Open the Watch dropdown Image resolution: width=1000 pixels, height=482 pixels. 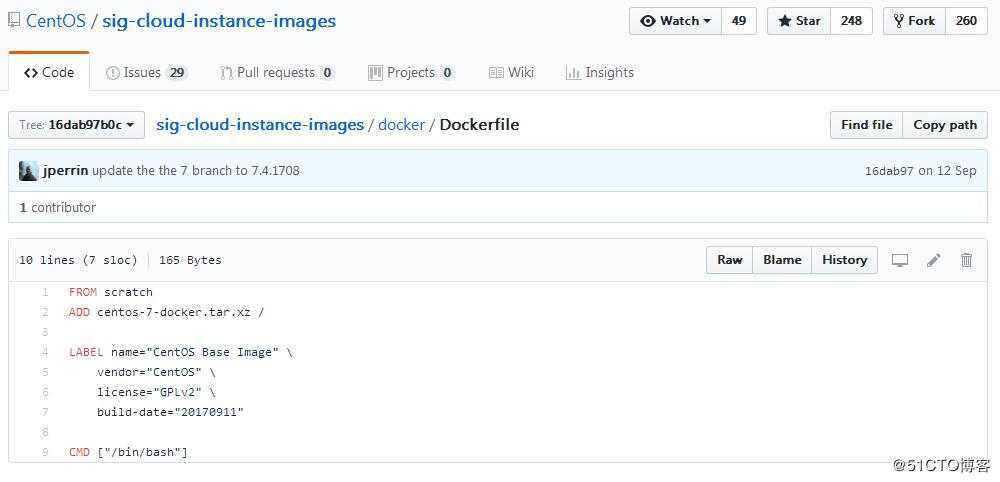pos(675,21)
